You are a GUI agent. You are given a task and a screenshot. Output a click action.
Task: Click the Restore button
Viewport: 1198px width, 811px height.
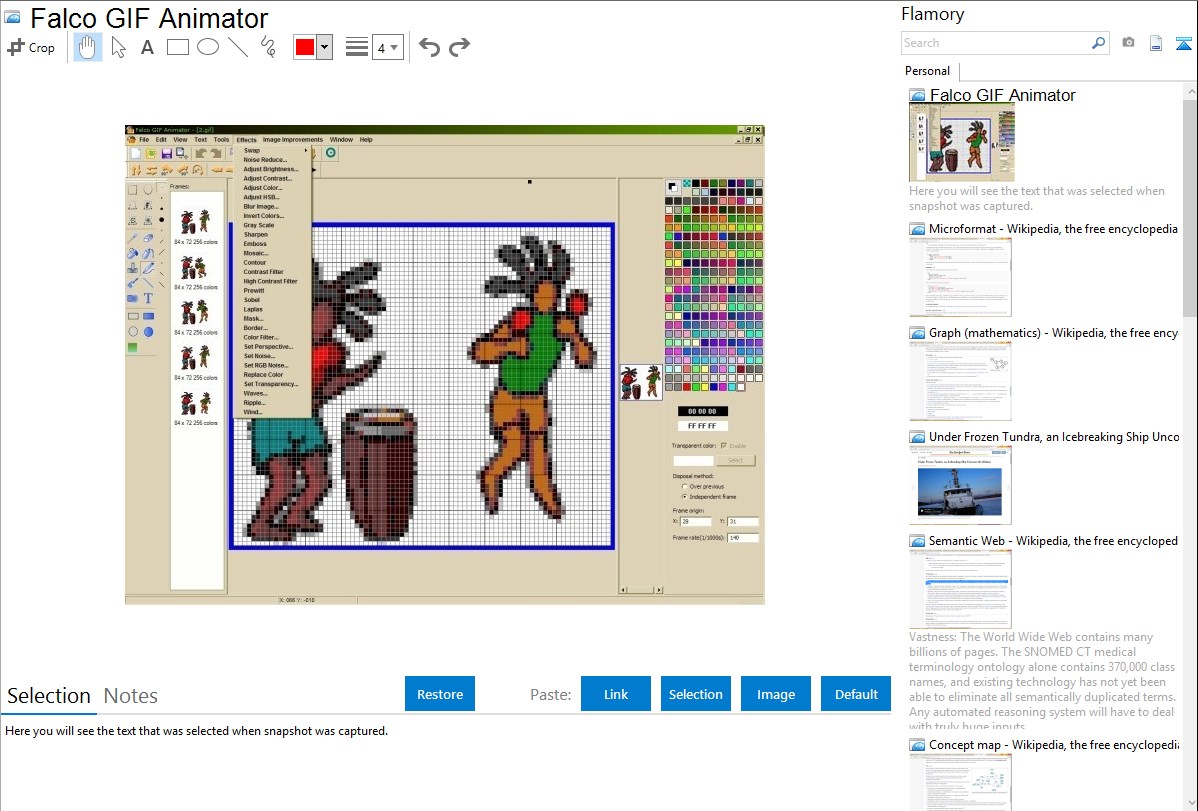pyautogui.click(x=440, y=694)
